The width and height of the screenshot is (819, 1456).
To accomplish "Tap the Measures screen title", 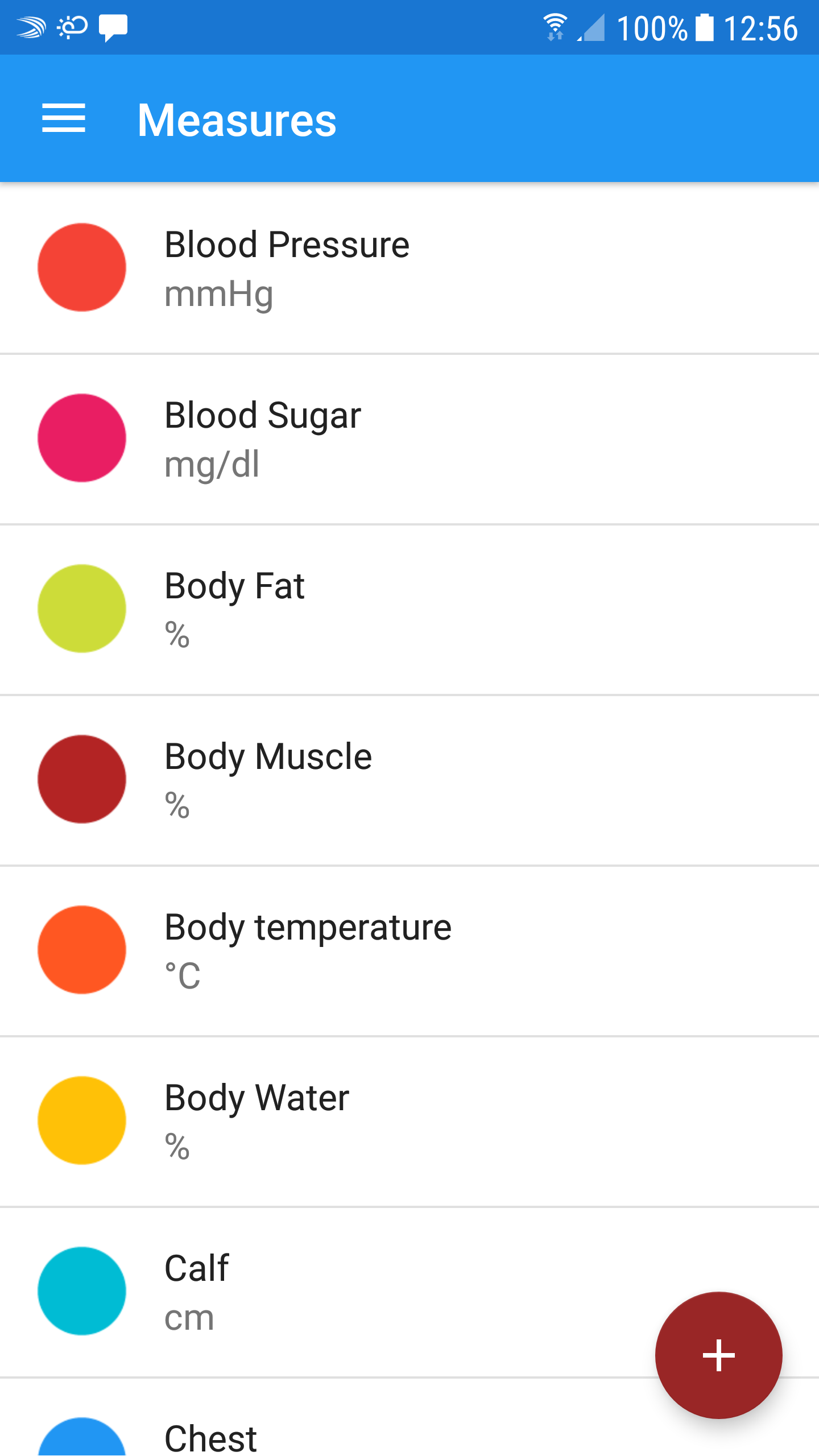I will pos(237,120).
